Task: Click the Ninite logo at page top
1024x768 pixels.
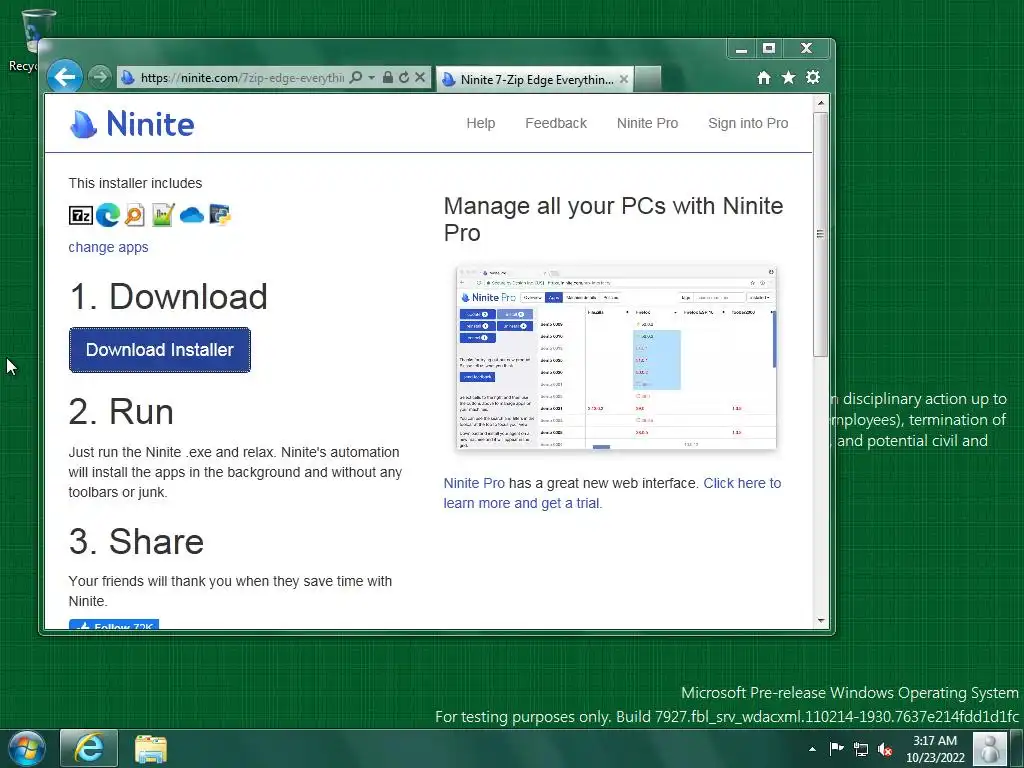Action: click(132, 123)
